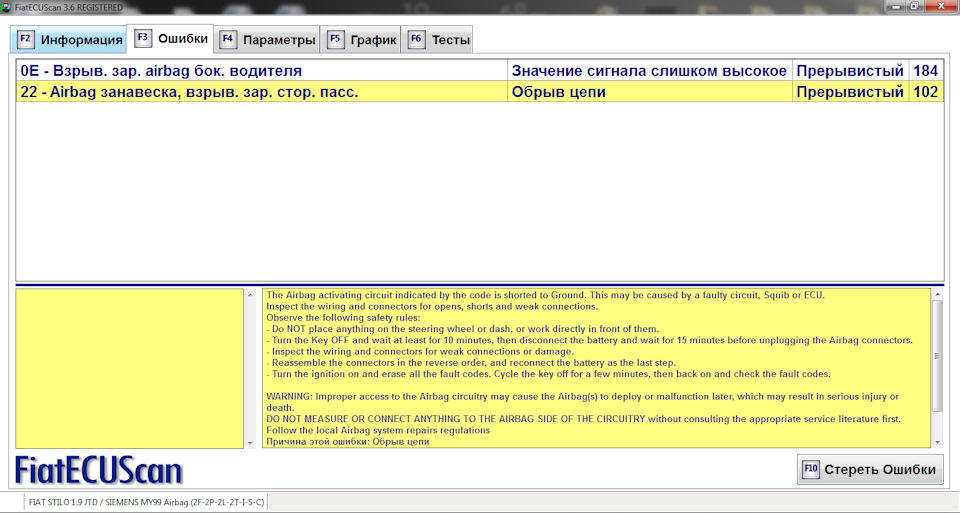Click the counter value 184
Image resolution: width=960 pixels, height=513 pixels.
[926, 70]
